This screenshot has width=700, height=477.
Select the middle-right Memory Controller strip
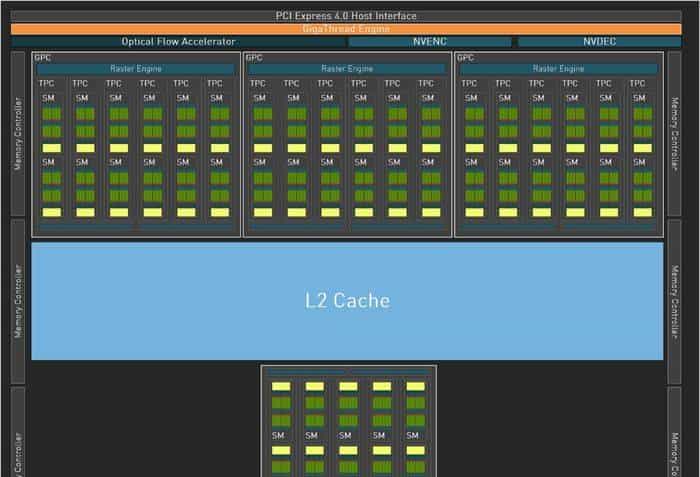coord(675,301)
